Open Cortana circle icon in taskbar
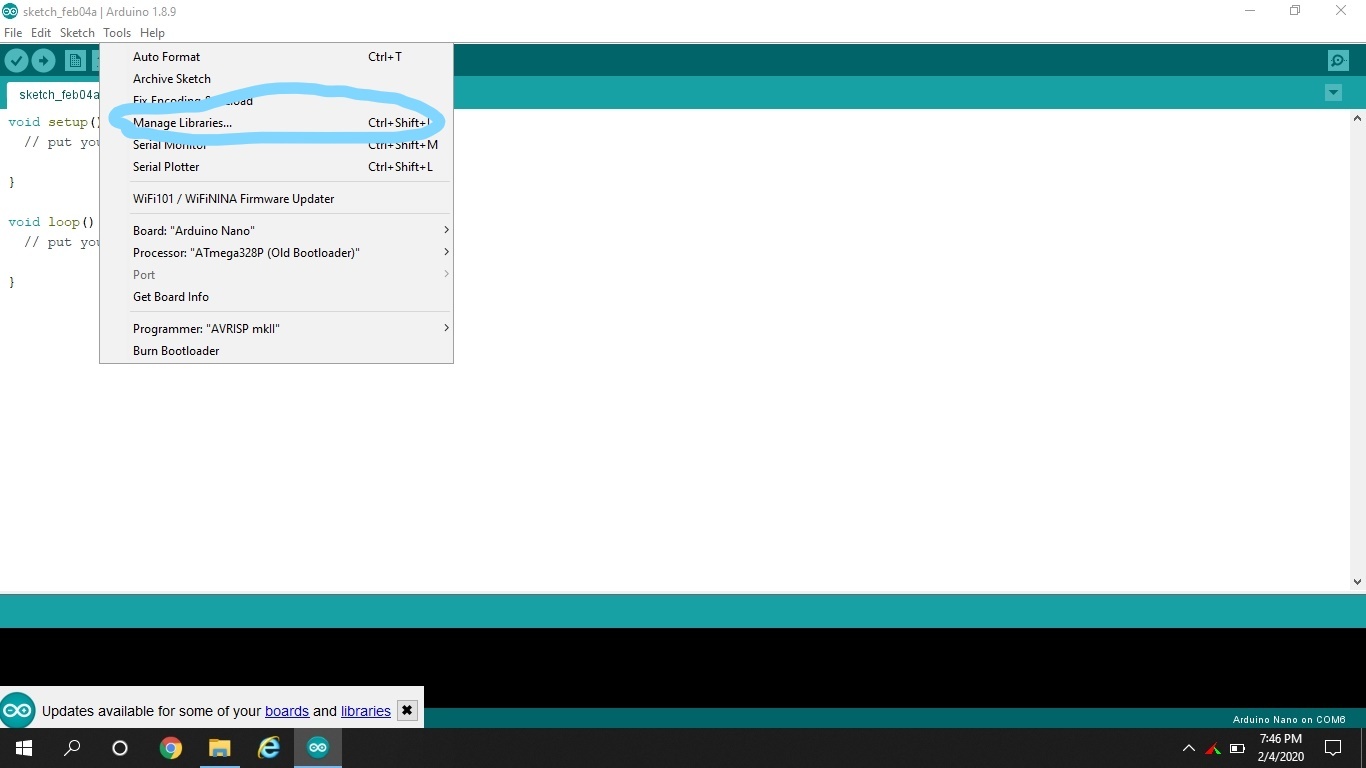The width and height of the screenshot is (1366, 768). 120,748
